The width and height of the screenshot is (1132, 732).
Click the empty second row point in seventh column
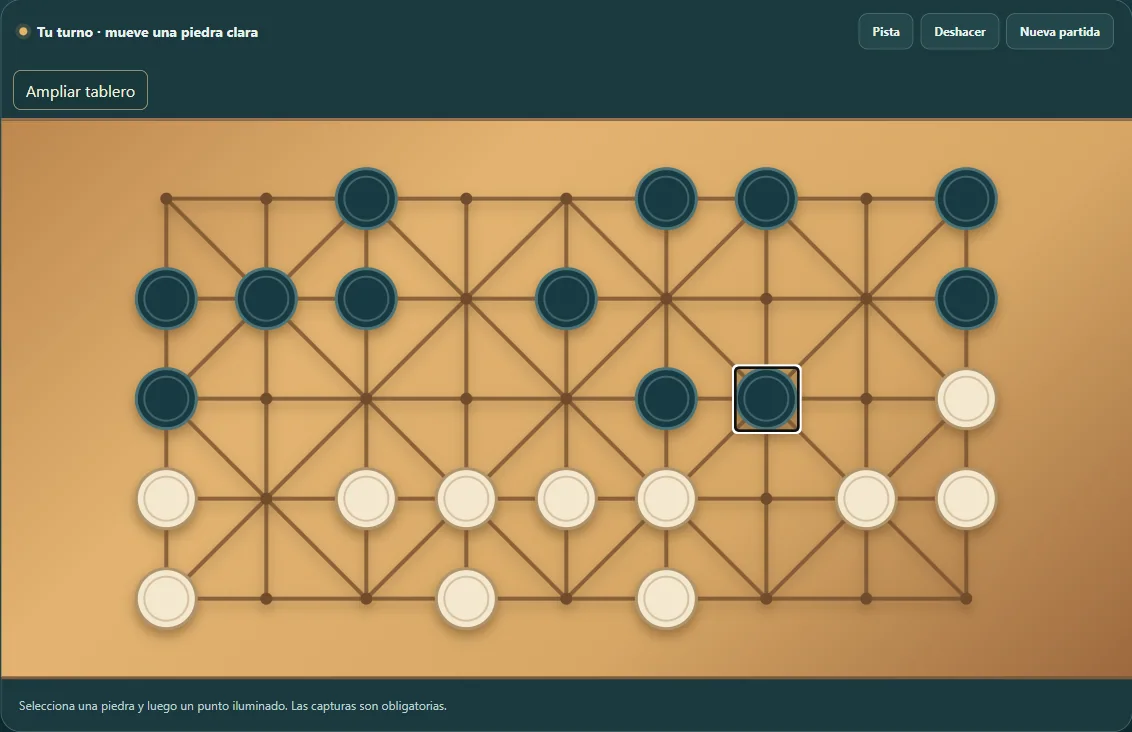tap(766, 298)
